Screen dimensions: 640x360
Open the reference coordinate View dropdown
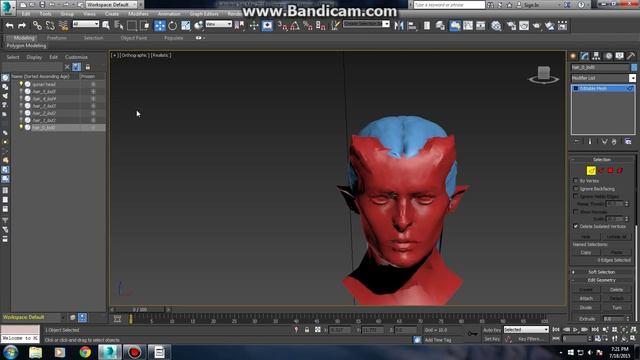(219, 24)
